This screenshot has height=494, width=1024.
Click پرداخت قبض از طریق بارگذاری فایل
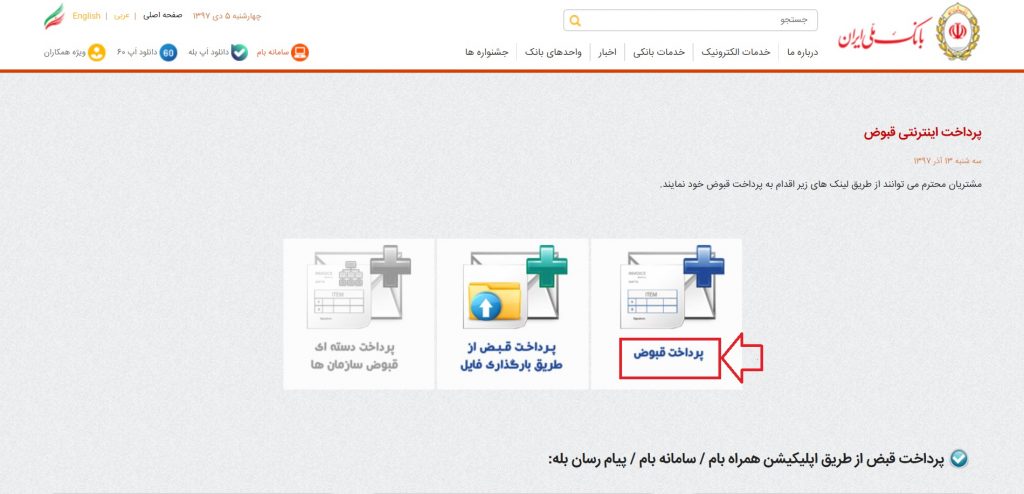(x=511, y=357)
